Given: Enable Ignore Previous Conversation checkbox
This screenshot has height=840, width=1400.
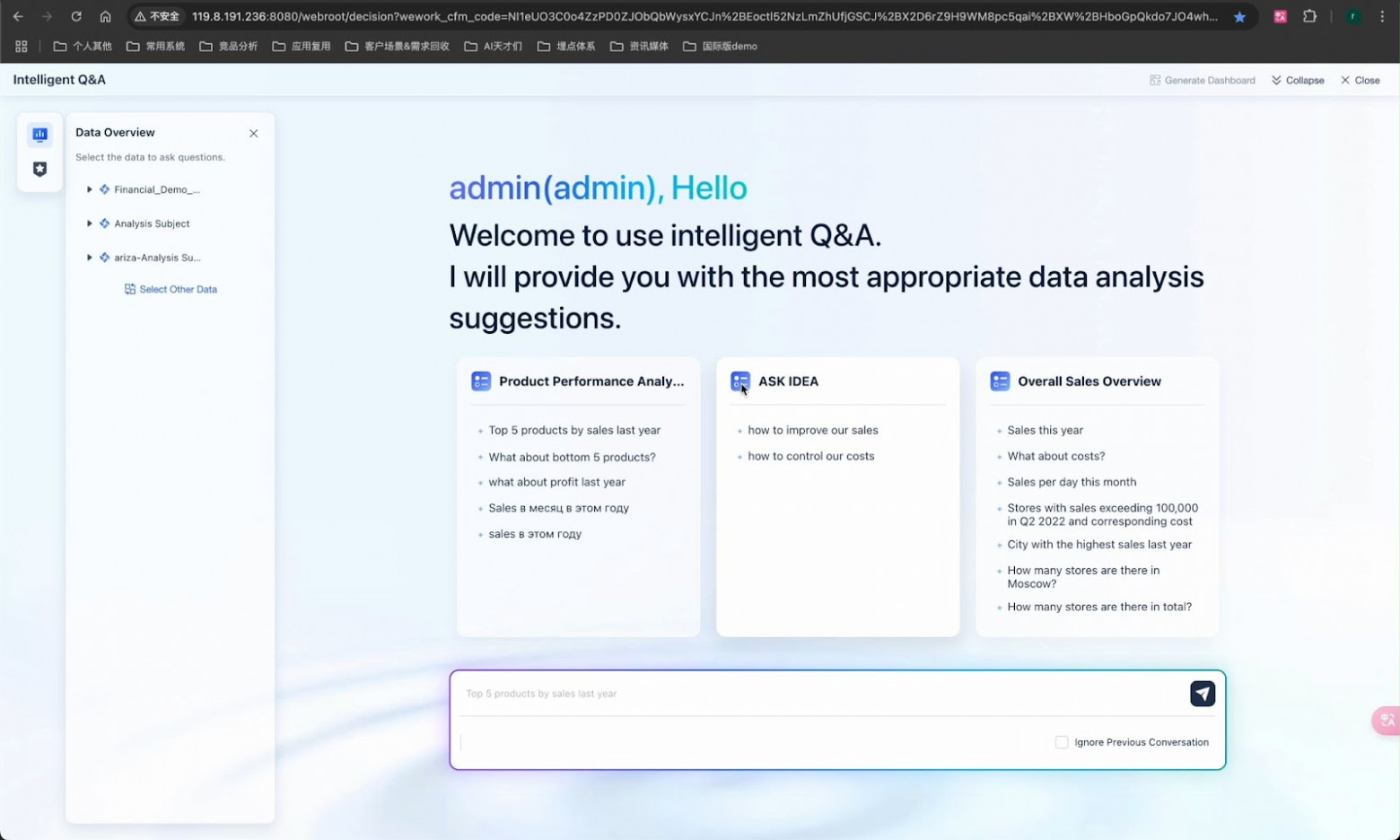Looking at the screenshot, I should tap(1062, 742).
